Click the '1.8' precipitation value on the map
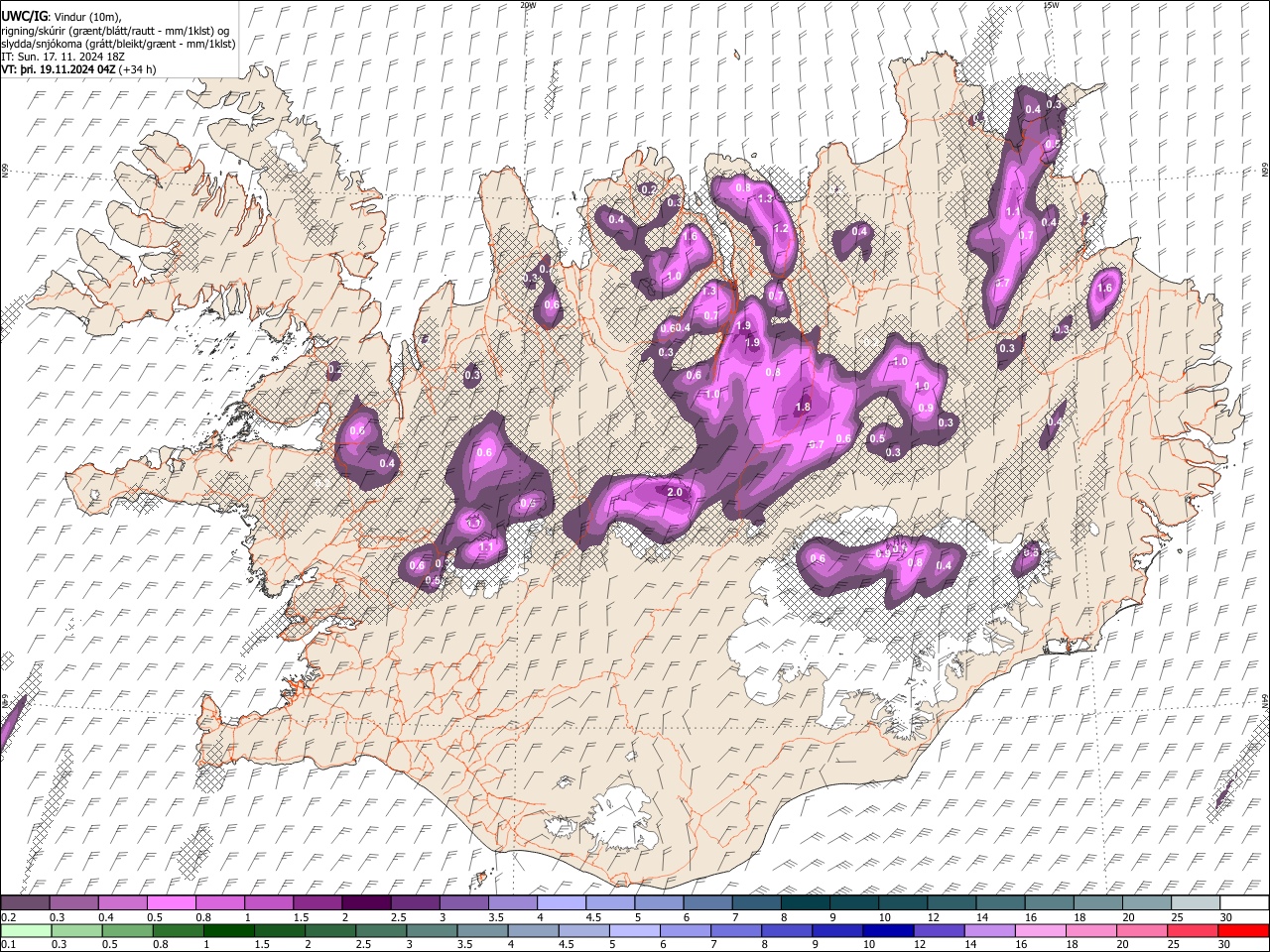The width and height of the screenshot is (1270, 952). [x=803, y=407]
